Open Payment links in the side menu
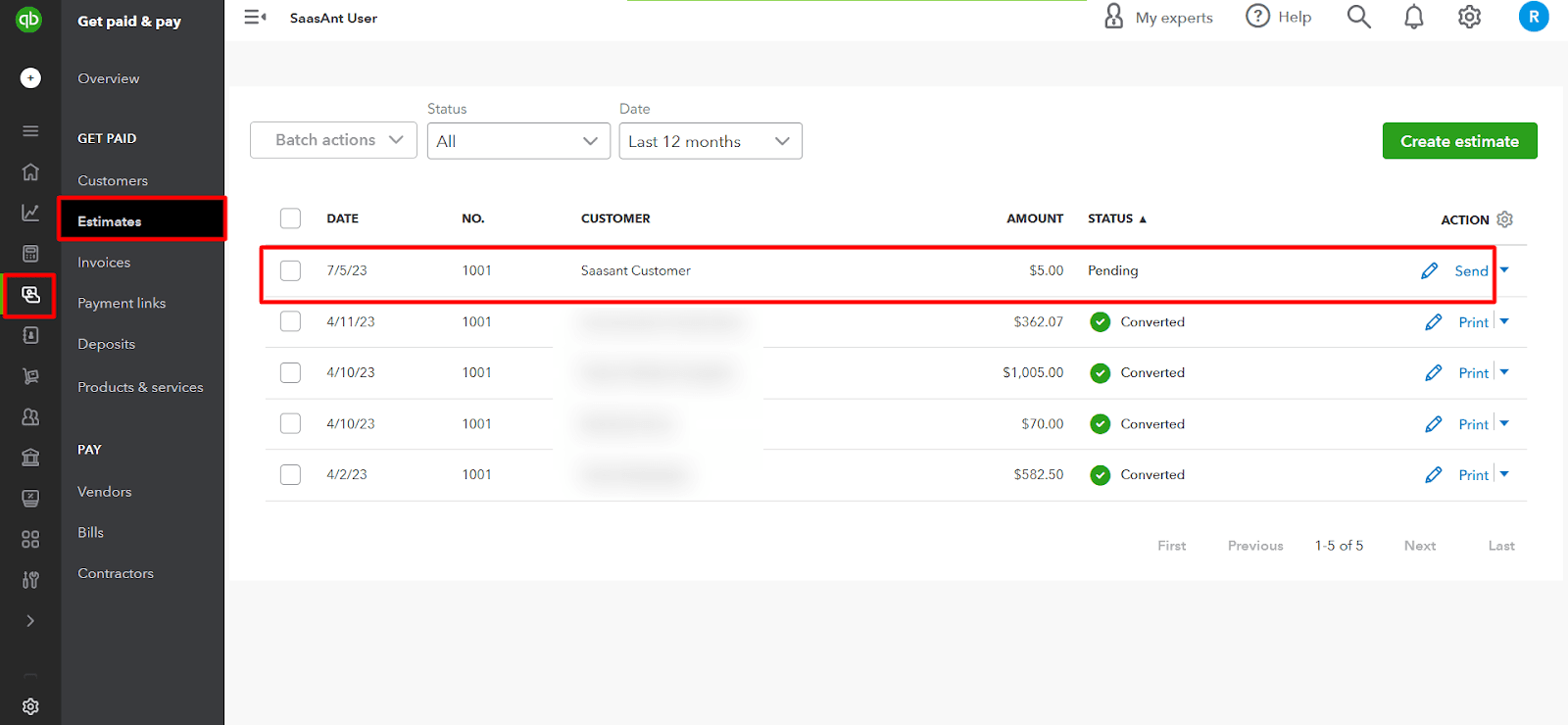1568x725 pixels. tap(122, 303)
